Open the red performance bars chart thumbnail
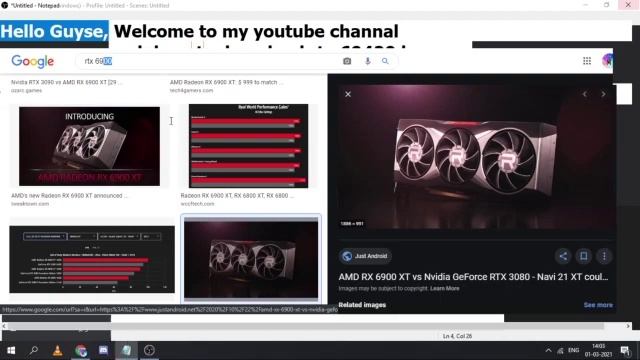This screenshot has width=640, height=360. click(x=248, y=146)
